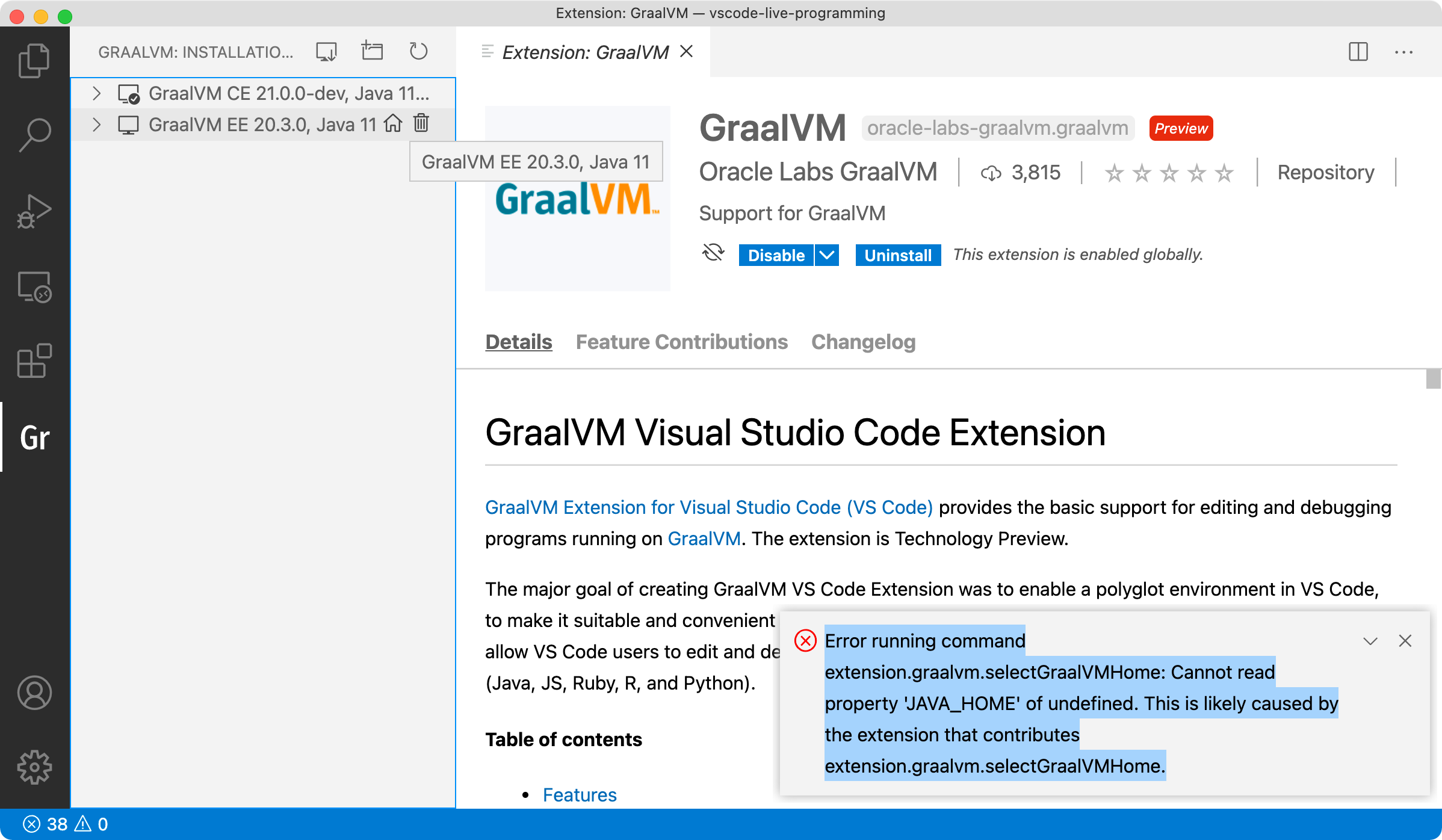Image resolution: width=1442 pixels, height=840 pixels.
Task: Delete the GraalVM EE 20.3.0 installation
Action: click(x=421, y=124)
